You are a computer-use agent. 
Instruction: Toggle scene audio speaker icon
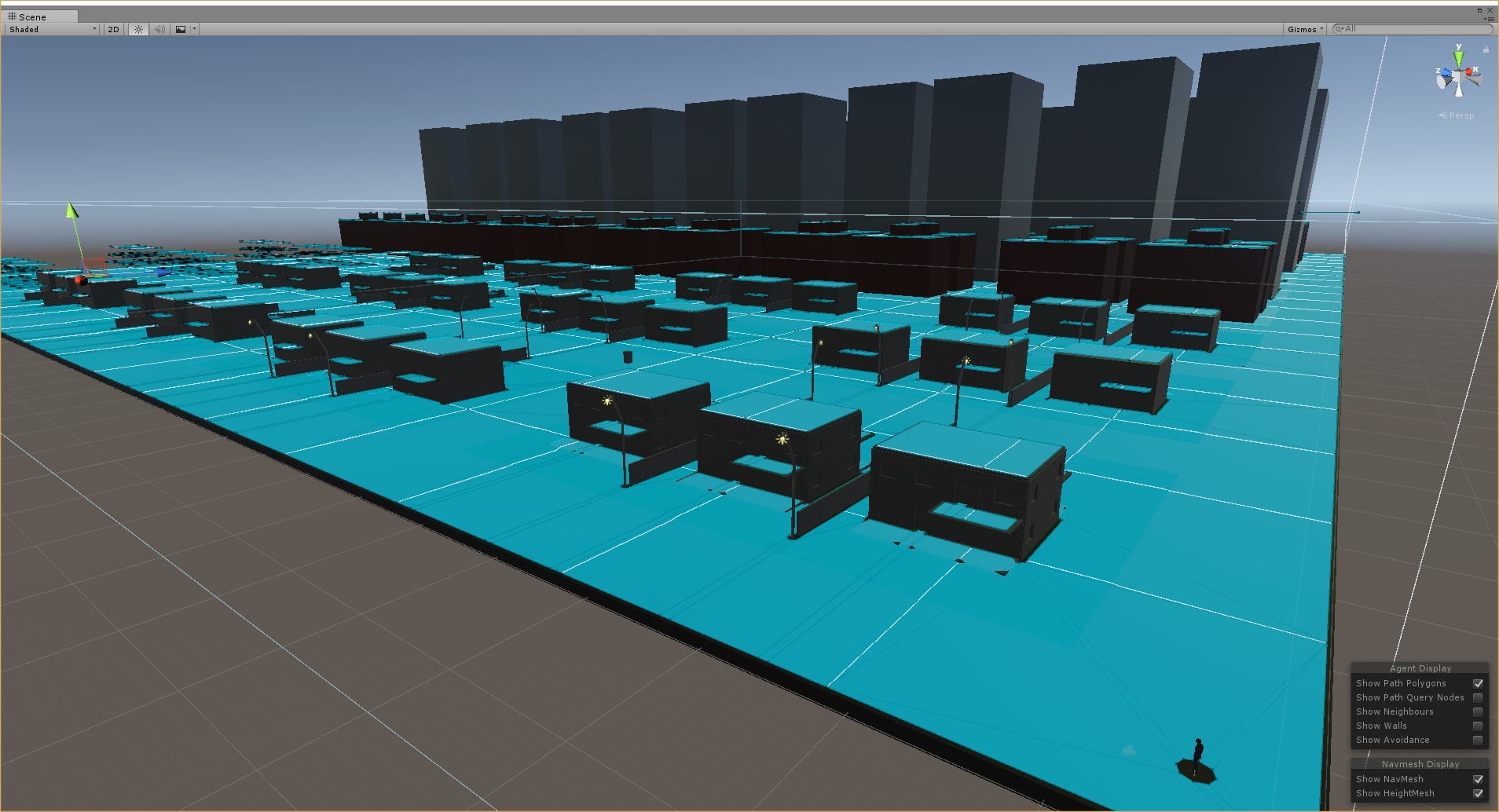[x=159, y=29]
